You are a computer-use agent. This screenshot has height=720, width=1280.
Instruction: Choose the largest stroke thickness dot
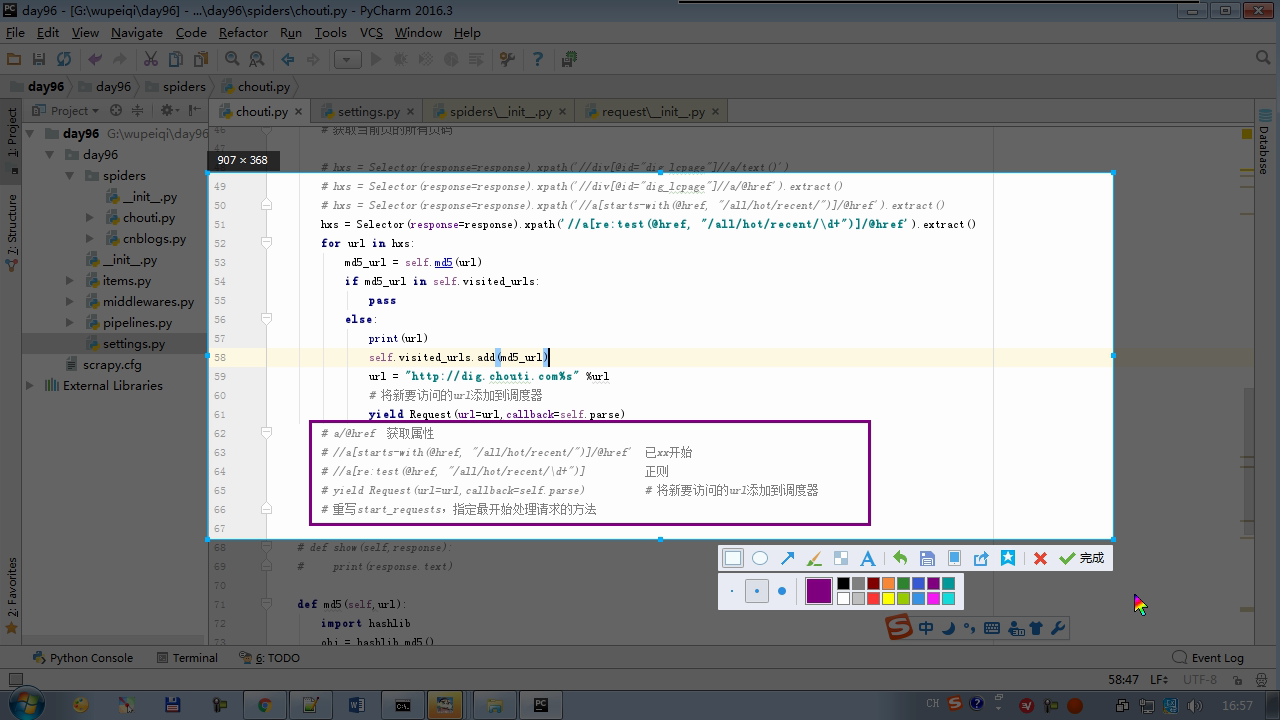click(x=782, y=591)
